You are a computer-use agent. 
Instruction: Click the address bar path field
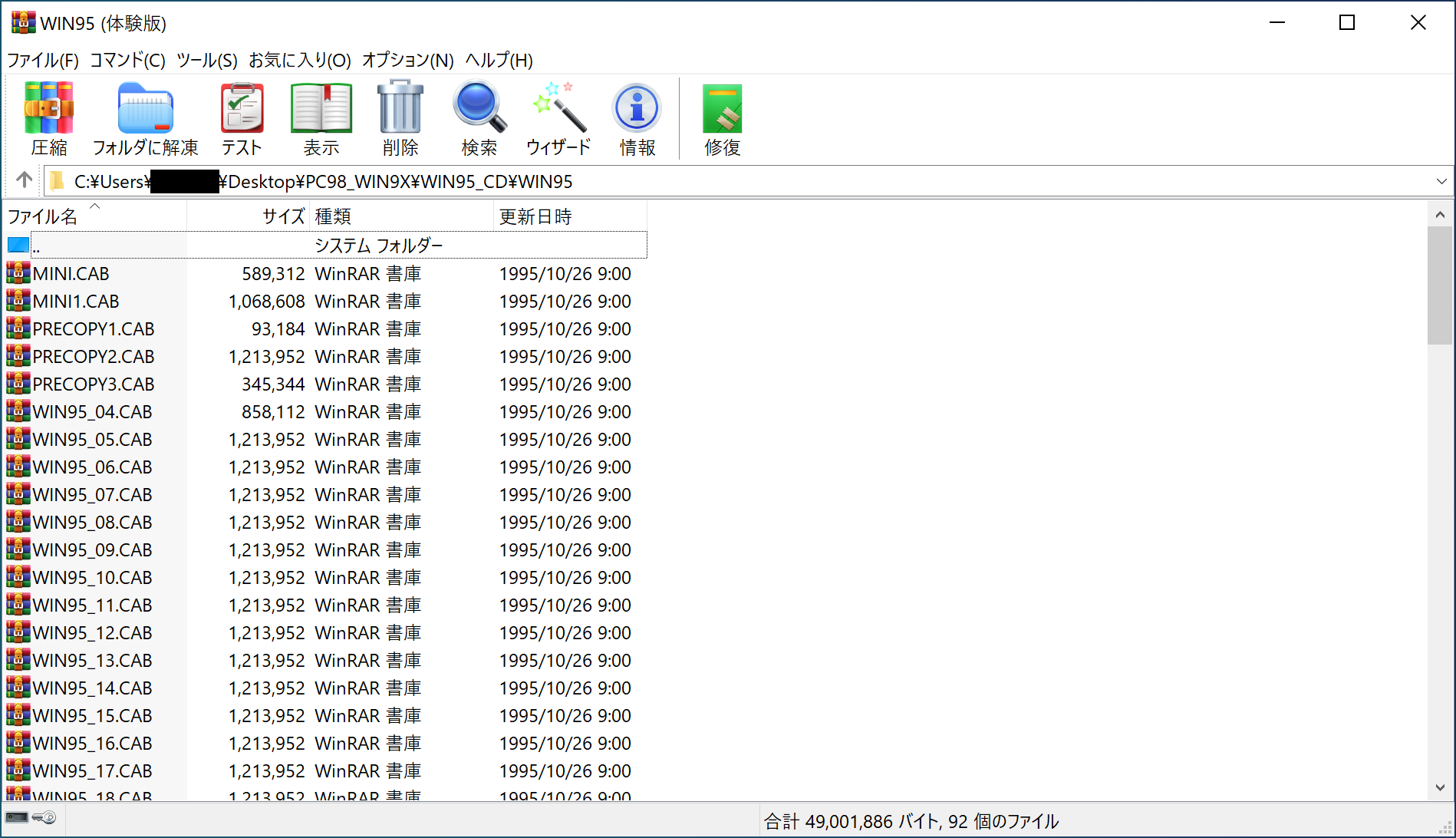pyautogui.click(x=749, y=181)
